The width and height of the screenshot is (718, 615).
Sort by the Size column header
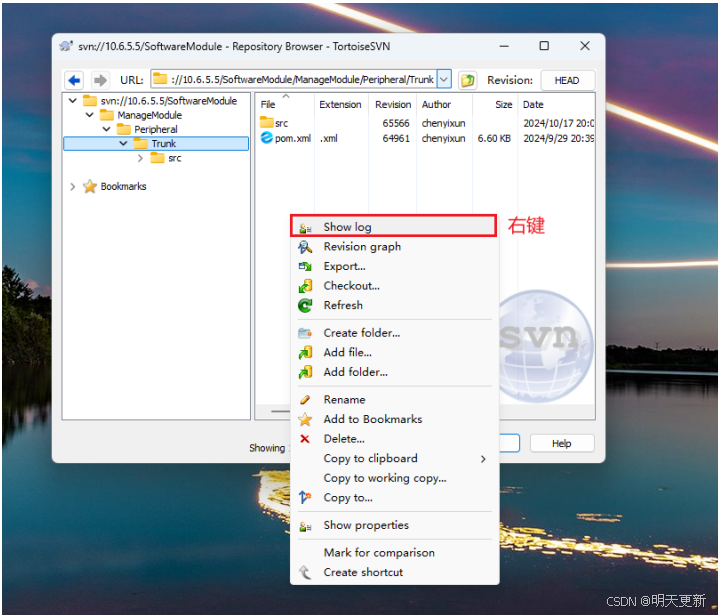pyautogui.click(x=495, y=104)
